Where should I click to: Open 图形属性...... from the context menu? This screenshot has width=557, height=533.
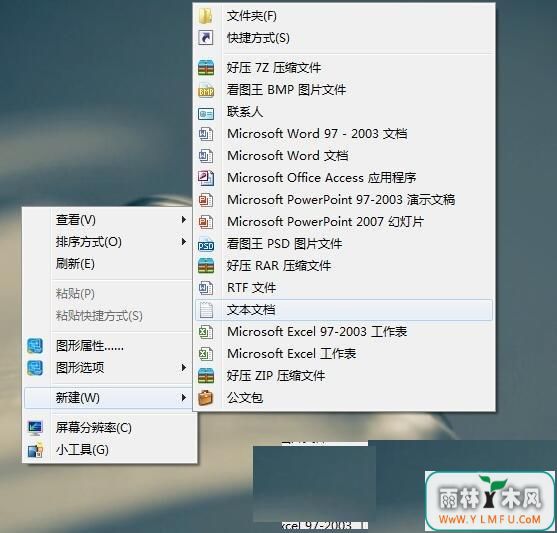108,346
